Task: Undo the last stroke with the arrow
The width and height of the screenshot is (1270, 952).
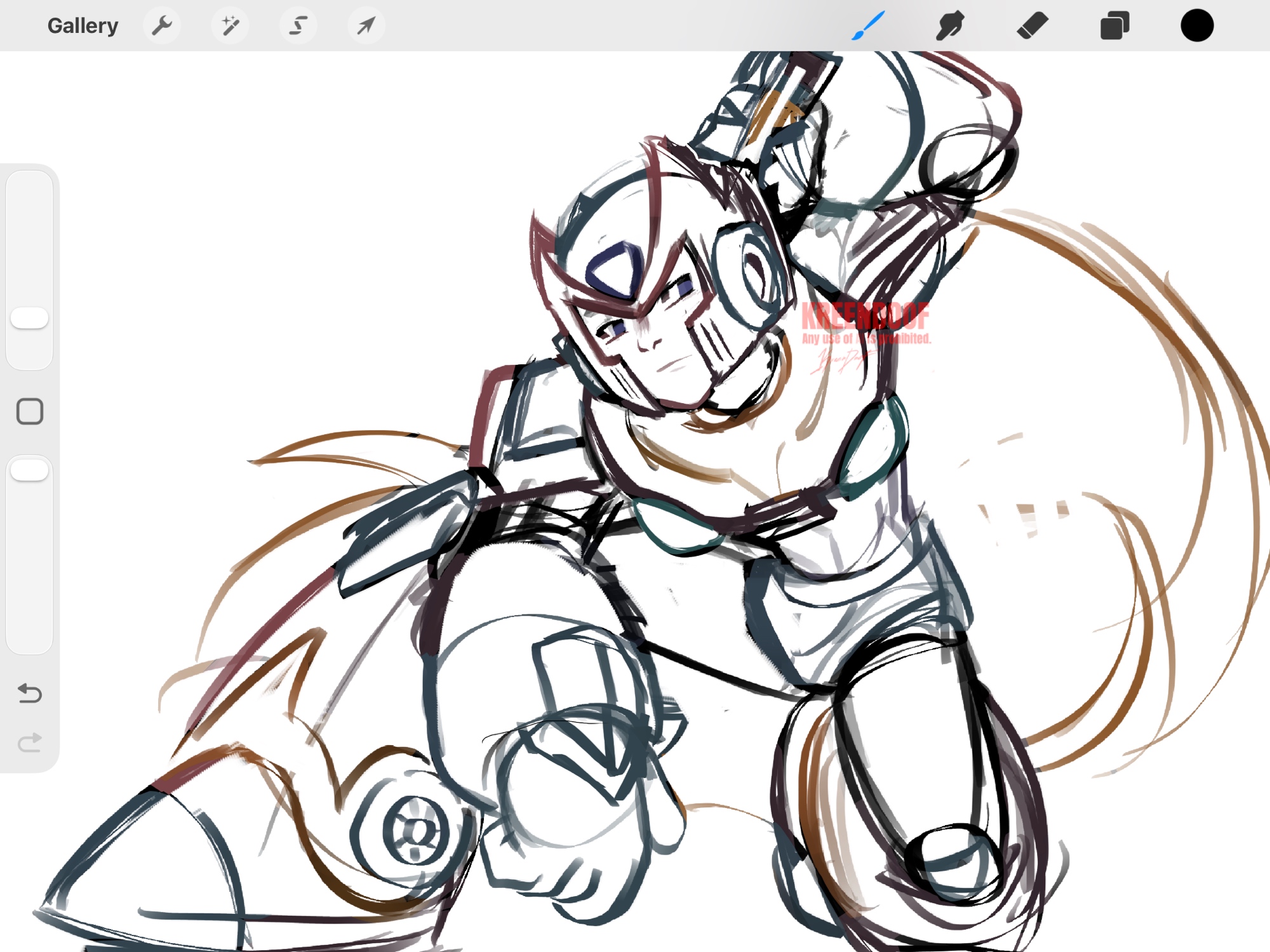Action: coord(29,693)
